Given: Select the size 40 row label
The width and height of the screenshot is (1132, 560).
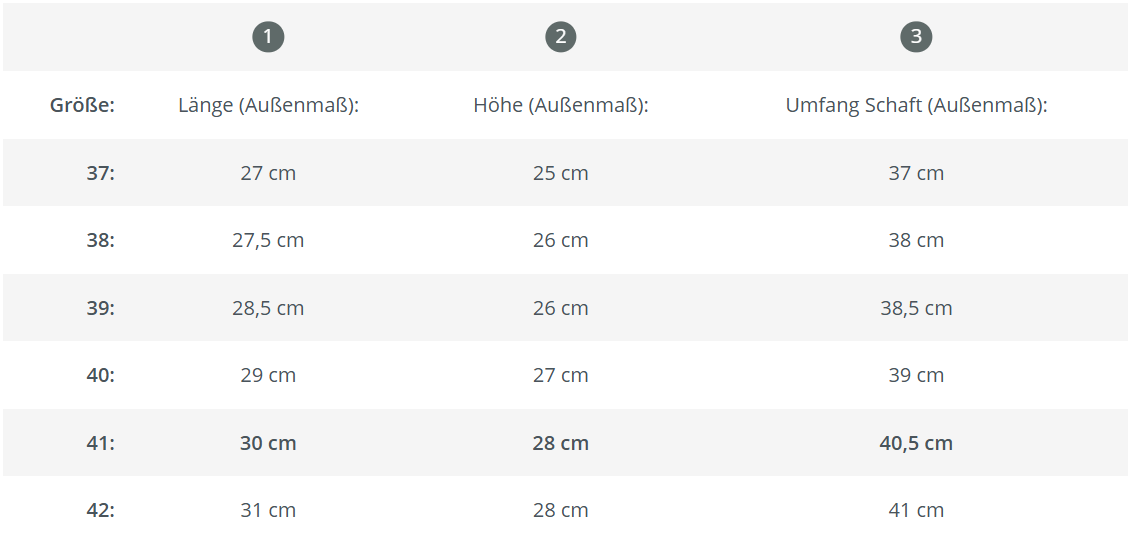Looking at the screenshot, I should tap(100, 375).
